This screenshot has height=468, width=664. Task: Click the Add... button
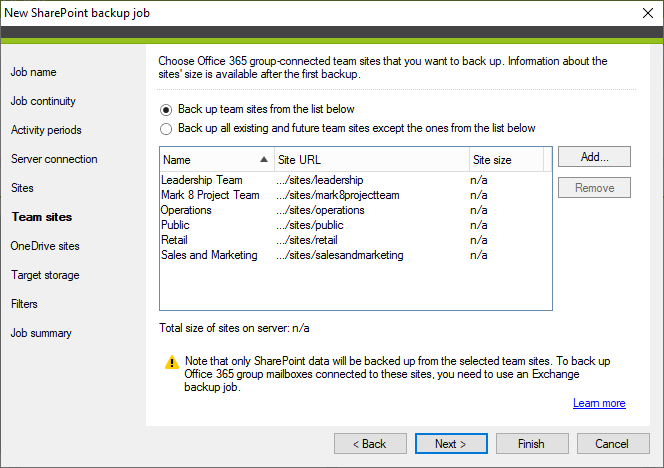pyautogui.click(x=594, y=157)
